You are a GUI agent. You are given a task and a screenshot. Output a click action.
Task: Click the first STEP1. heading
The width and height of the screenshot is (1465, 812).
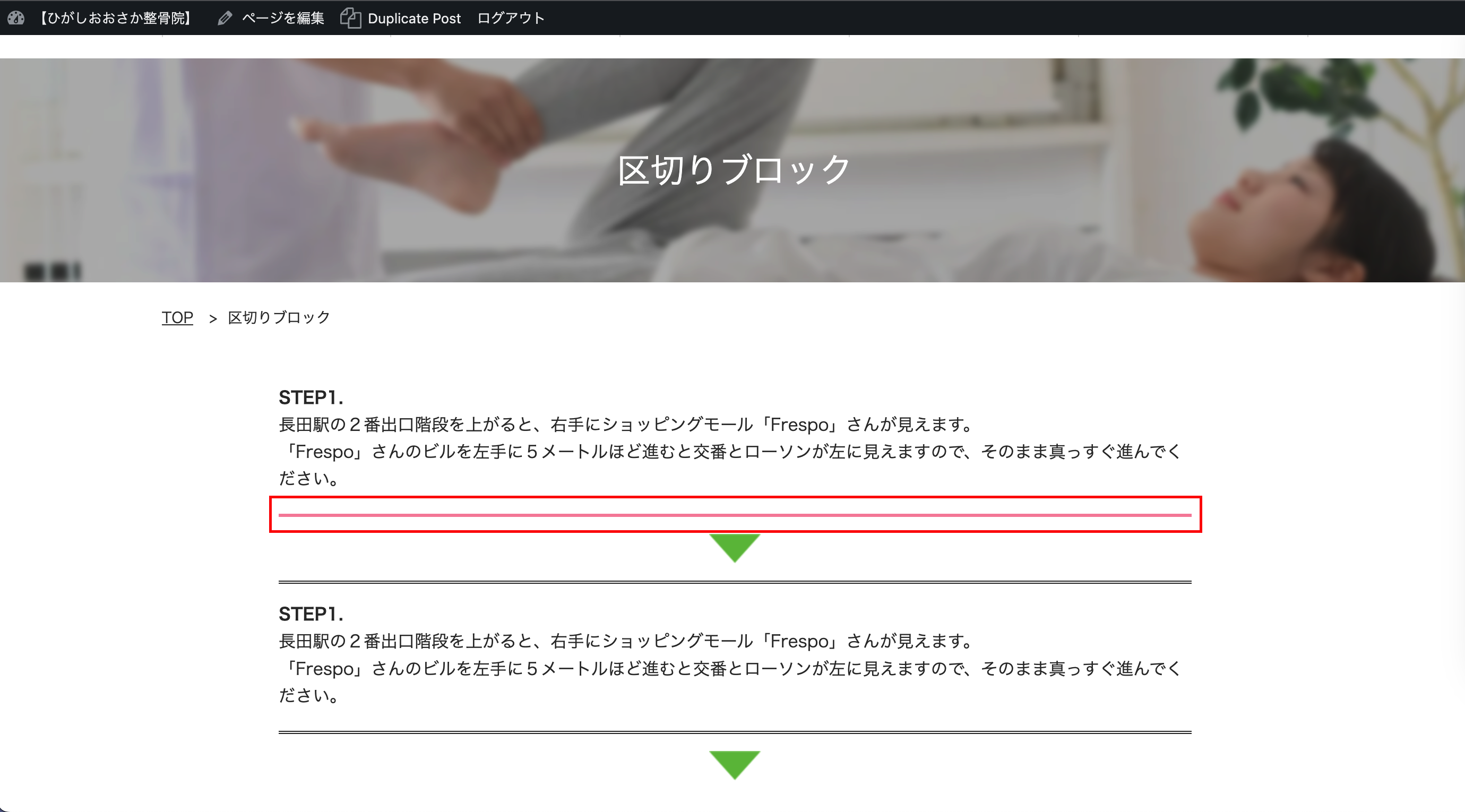pos(311,398)
